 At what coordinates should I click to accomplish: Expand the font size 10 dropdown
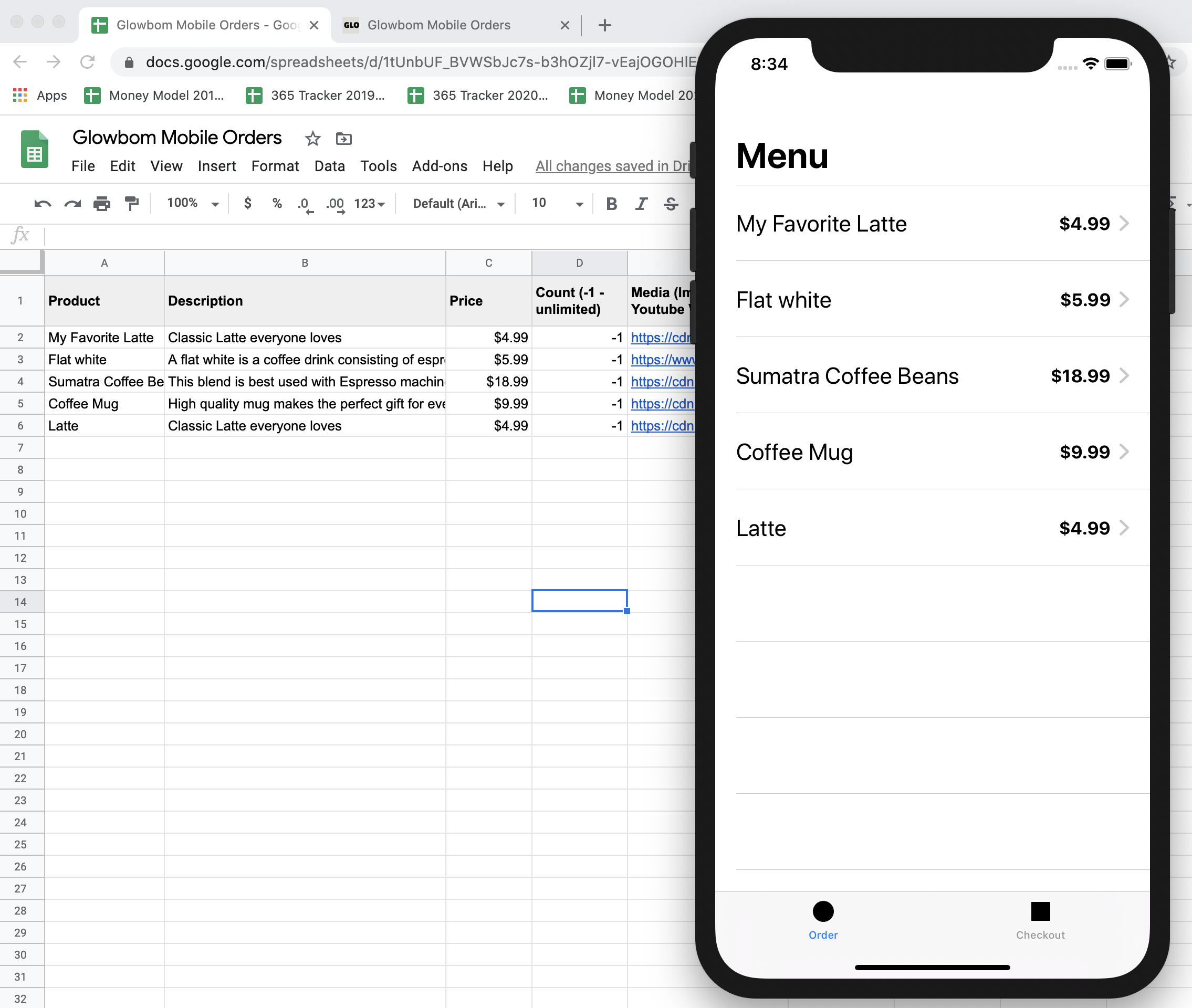coord(557,203)
